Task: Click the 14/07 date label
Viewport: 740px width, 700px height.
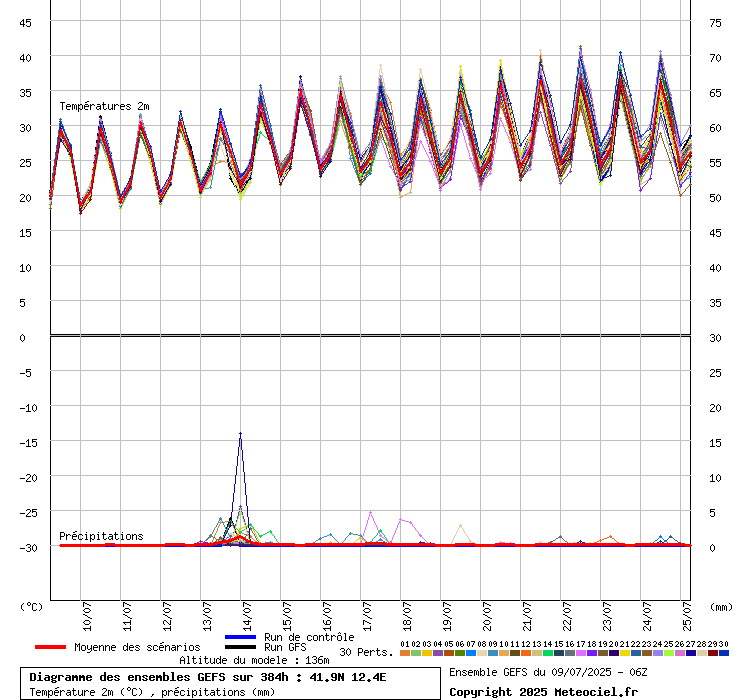Action: [x=247, y=616]
